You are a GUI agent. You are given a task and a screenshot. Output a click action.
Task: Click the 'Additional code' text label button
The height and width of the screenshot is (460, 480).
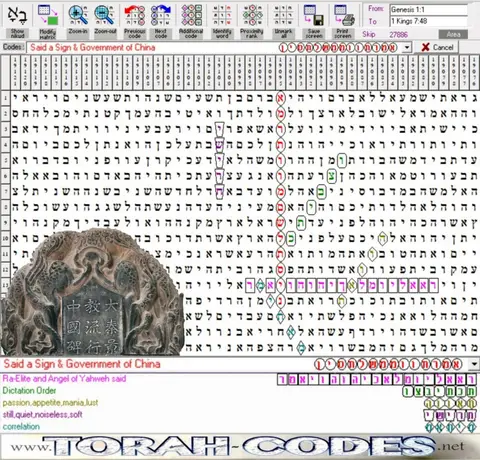191,34
